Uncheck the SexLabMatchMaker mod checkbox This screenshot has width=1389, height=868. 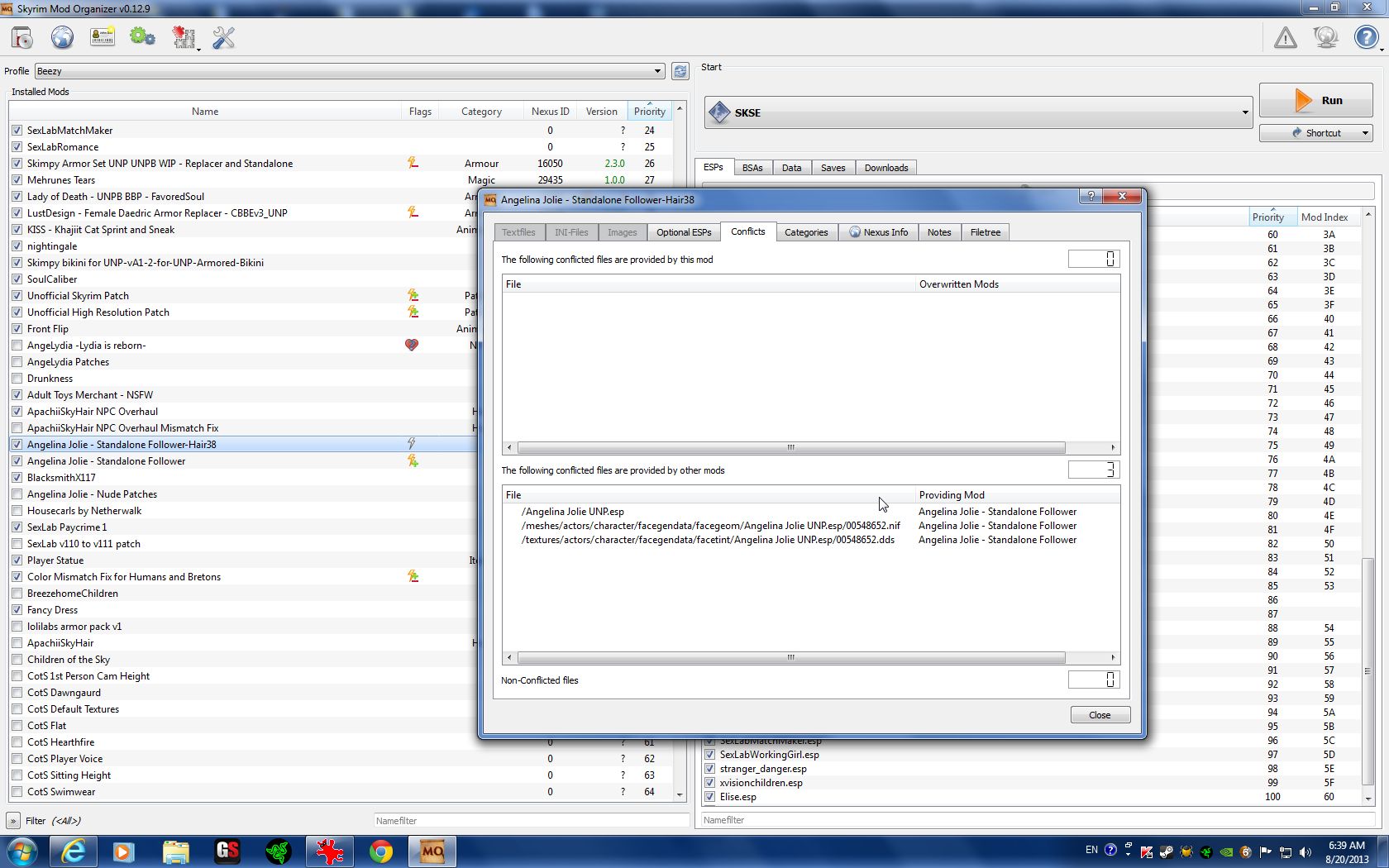(17, 131)
